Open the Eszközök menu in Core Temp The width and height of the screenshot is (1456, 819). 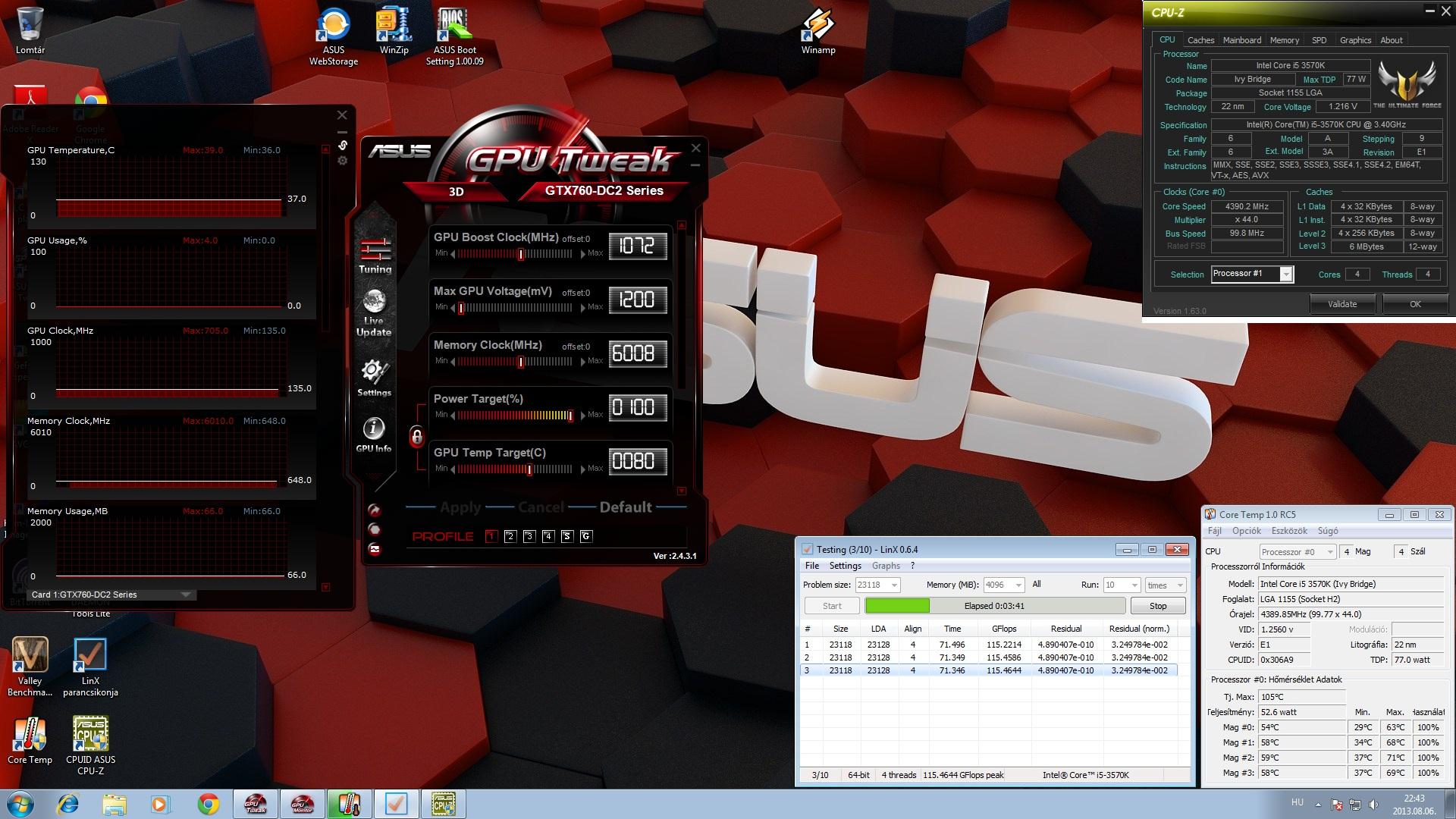click(1289, 531)
